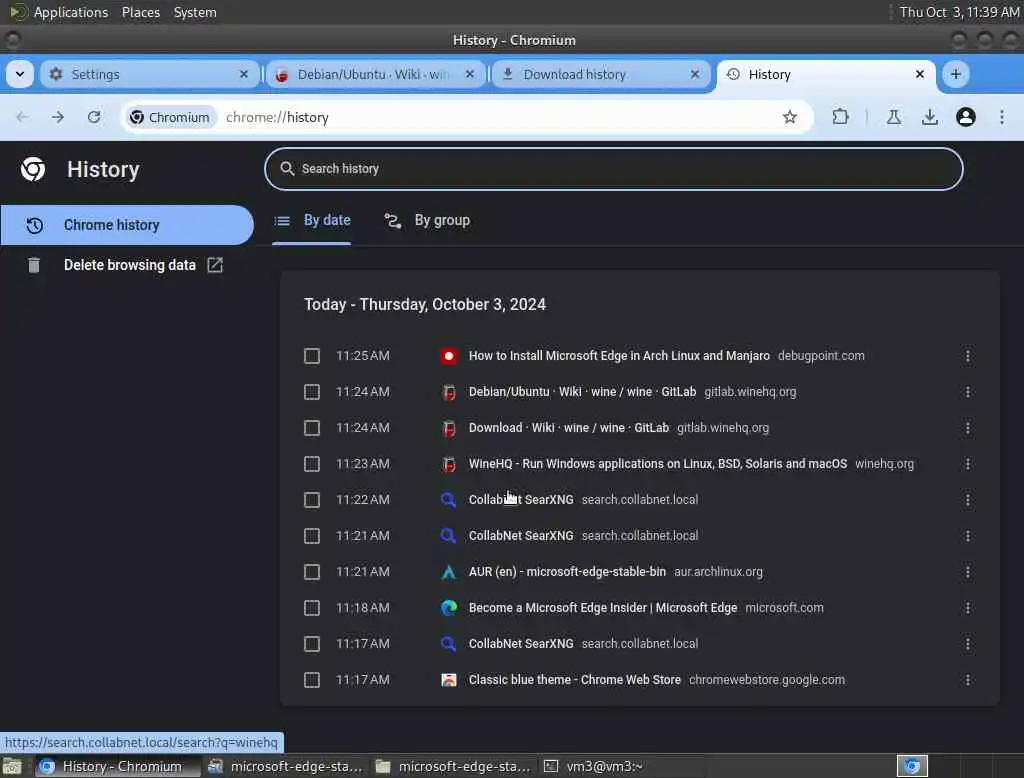
Task: Open WineHQ Run Windows applications link
Action: coord(658,464)
